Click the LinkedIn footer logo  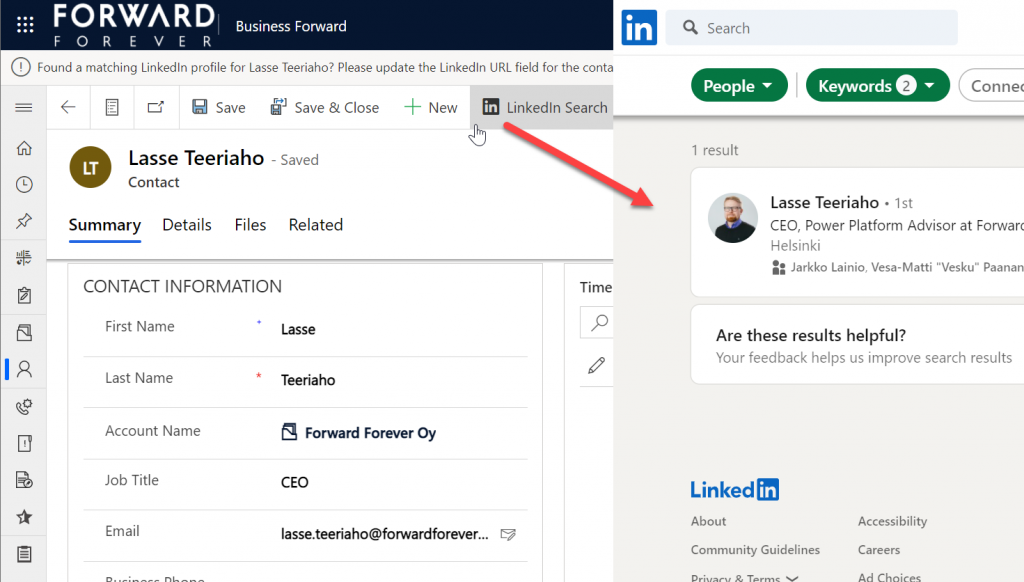pos(735,490)
